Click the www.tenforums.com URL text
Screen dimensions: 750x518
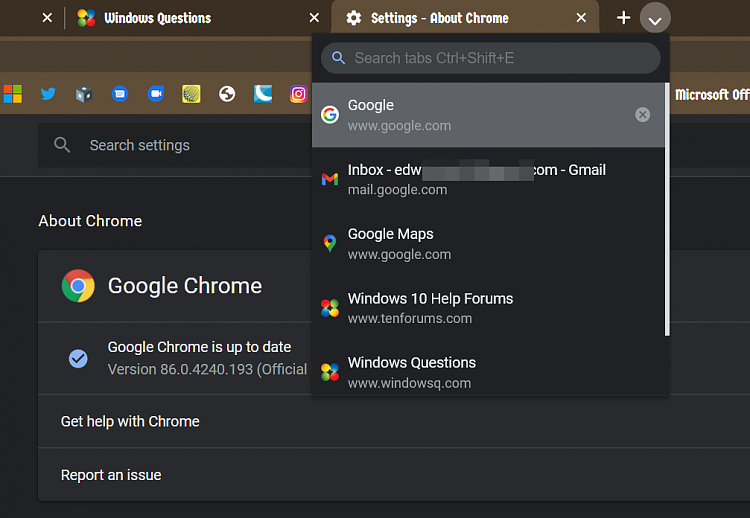click(410, 319)
